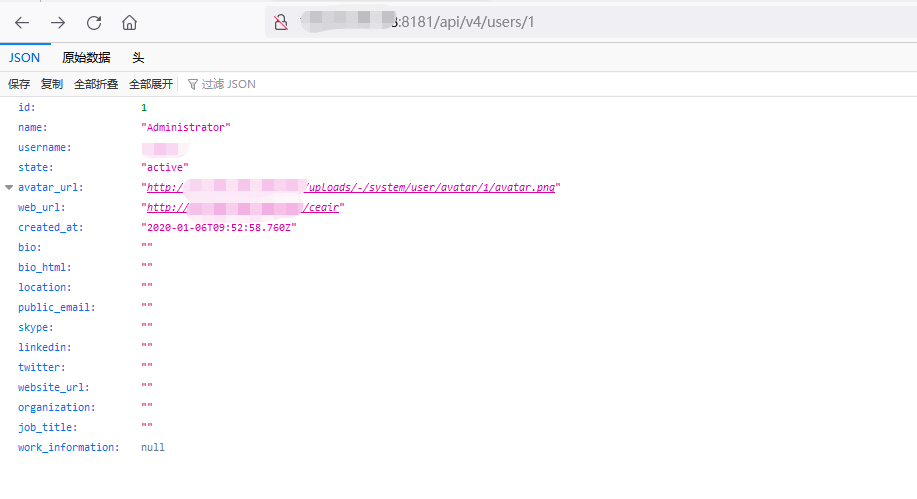Screen dimensions: 917x499
Task: Click 全部展开 to expand all
Action: 151,84
